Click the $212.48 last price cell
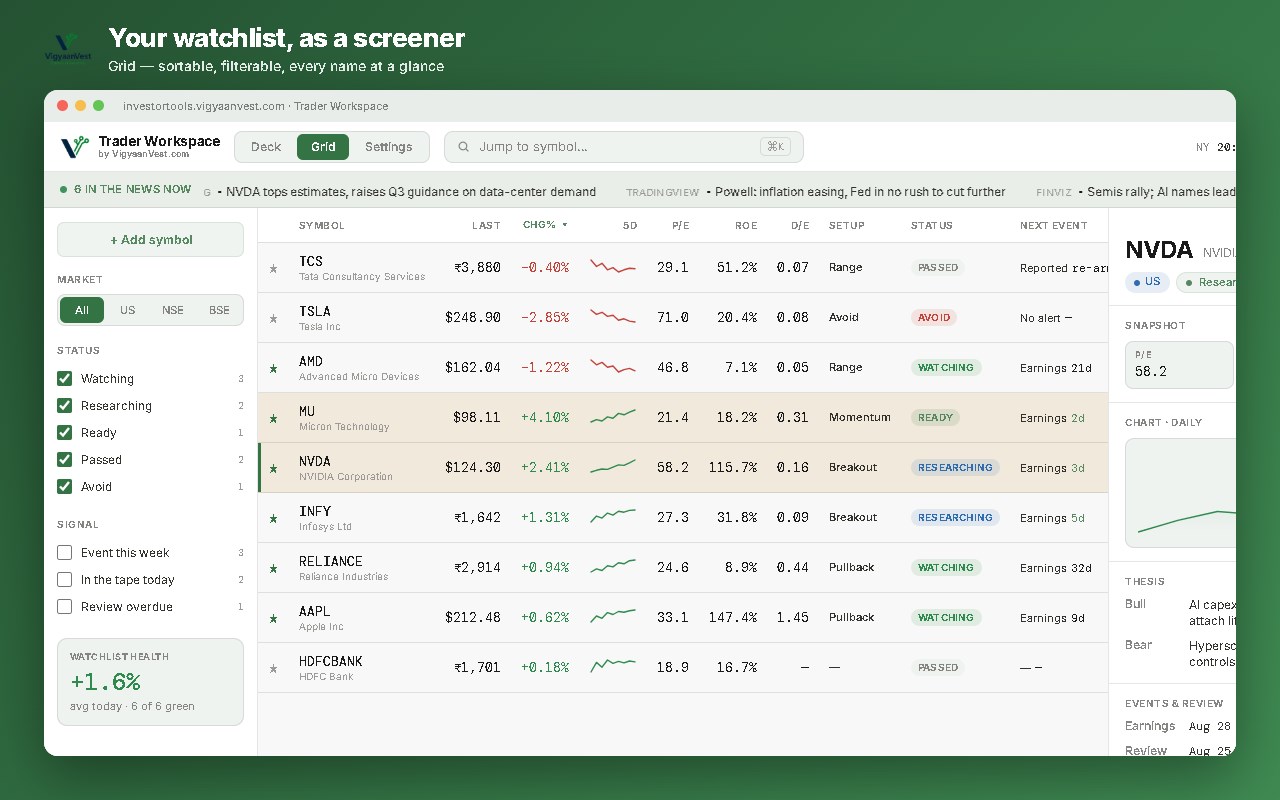This screenshot has width=1280, height=800. tap(473, 618)
